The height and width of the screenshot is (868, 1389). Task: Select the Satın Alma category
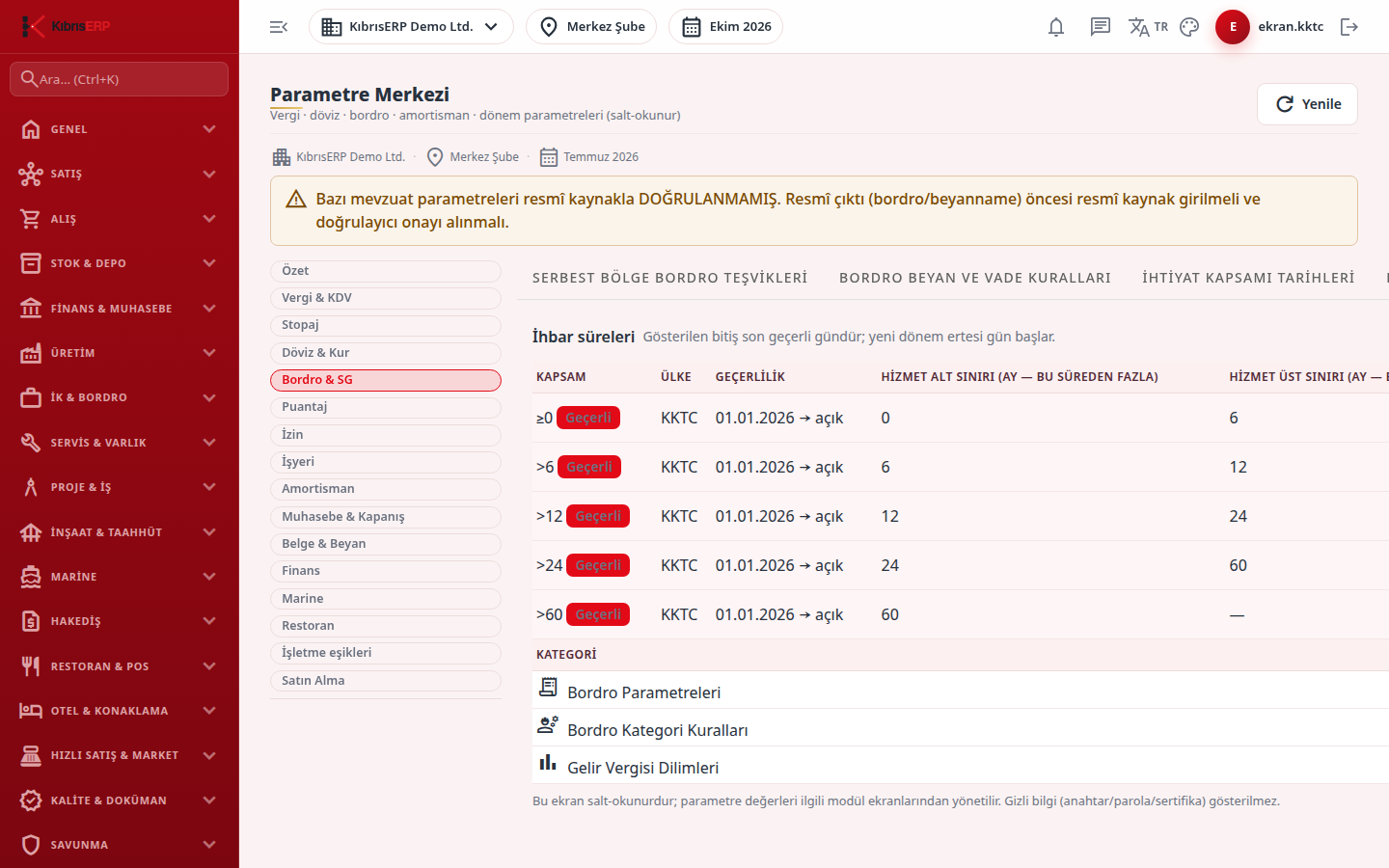pos(386,681)
